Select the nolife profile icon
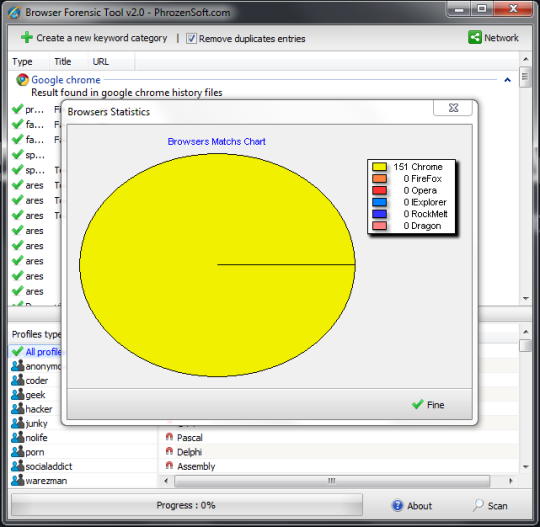This screenshot has width=540, height=527. pyautogui.click(x=18, y=437)
